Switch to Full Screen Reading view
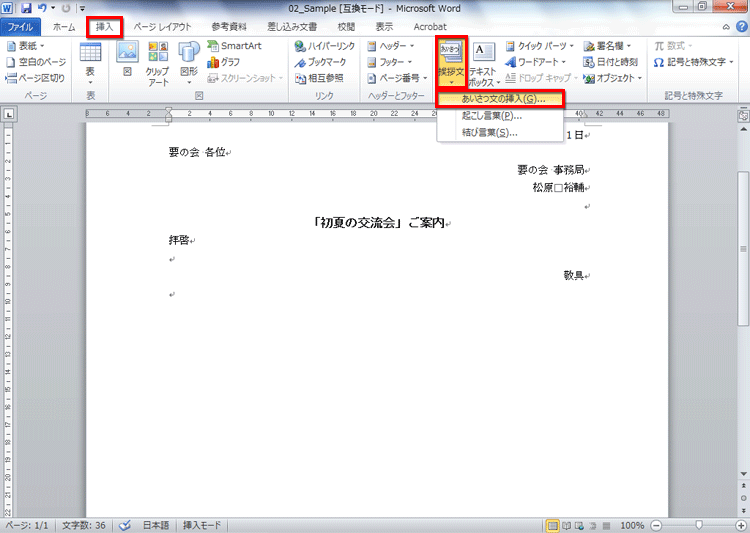The width and height of the screenshot is (750, 533). [566, 525]
